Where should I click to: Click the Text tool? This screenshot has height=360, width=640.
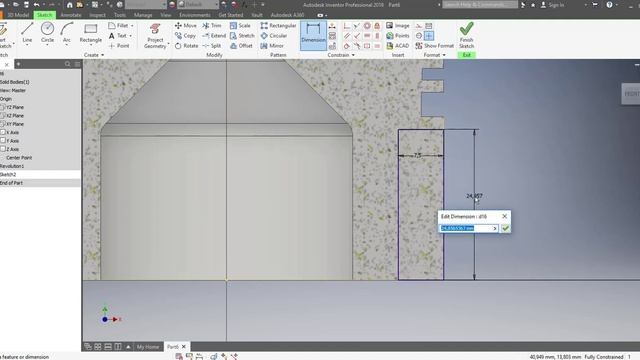pyautogui.click(x=118, y=36)
